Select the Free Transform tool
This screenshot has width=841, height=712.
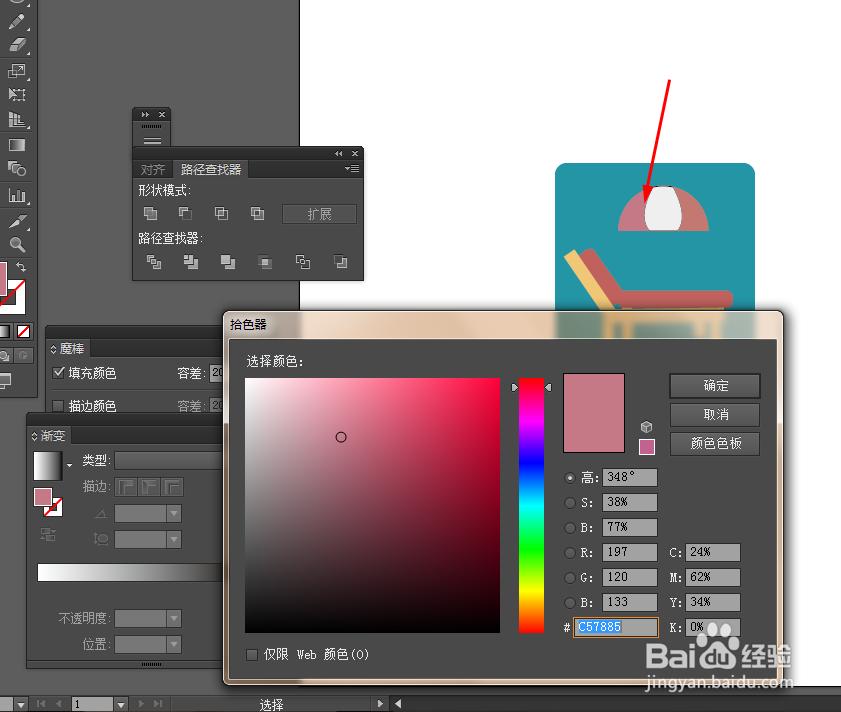pos(17,95)
